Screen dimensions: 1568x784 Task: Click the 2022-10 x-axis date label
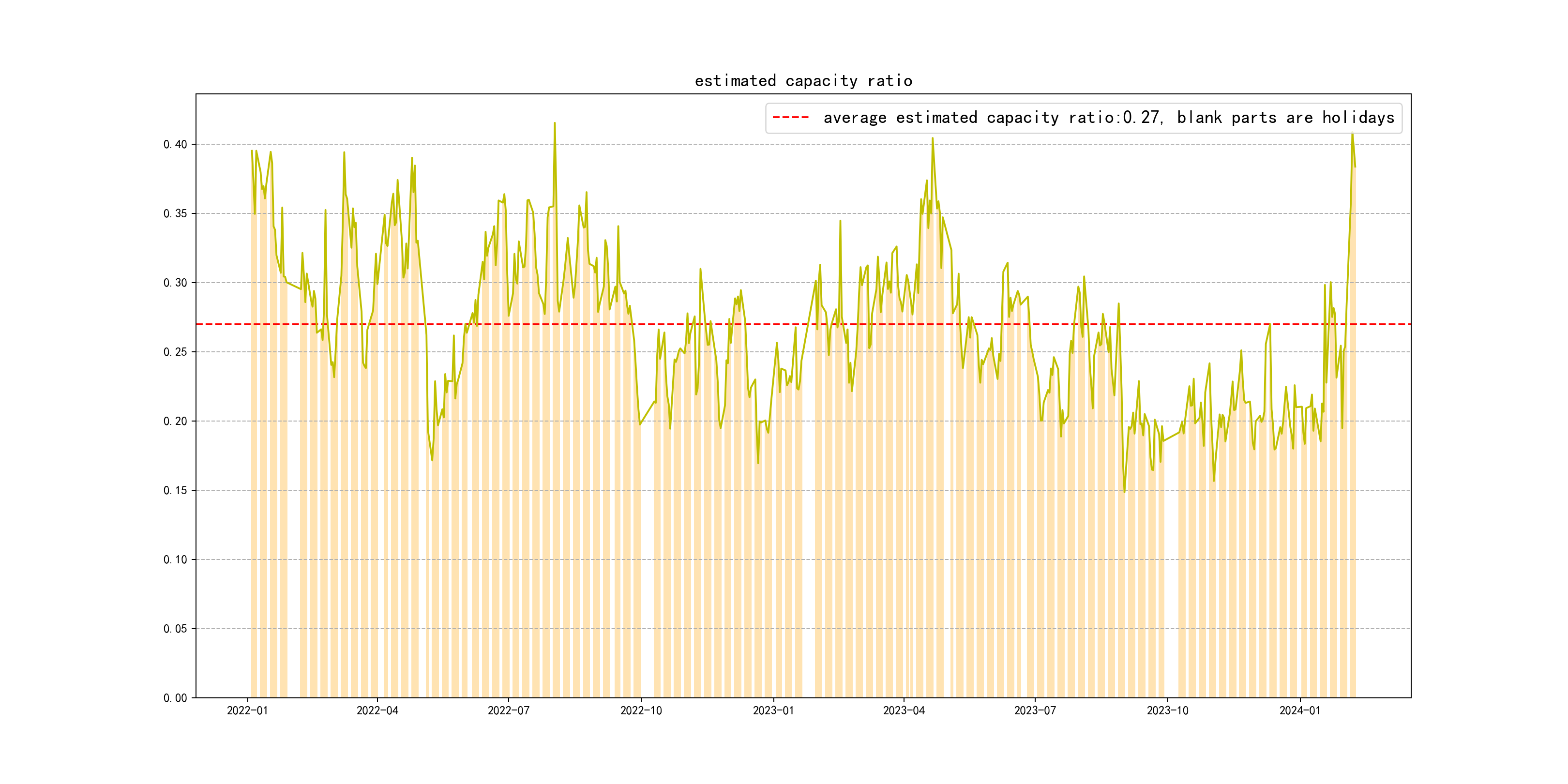(641, 710)
